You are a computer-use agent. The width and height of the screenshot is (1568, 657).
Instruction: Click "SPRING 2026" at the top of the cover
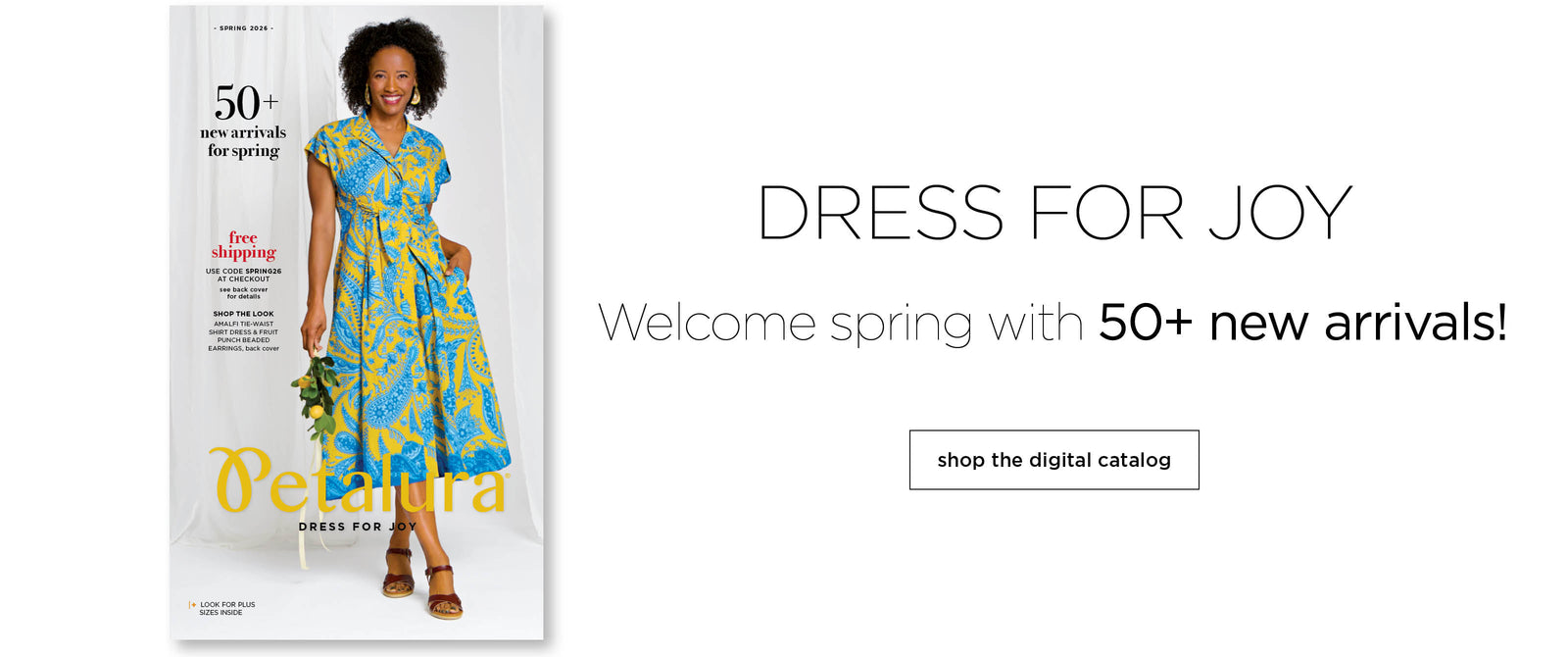coord(243,28)
